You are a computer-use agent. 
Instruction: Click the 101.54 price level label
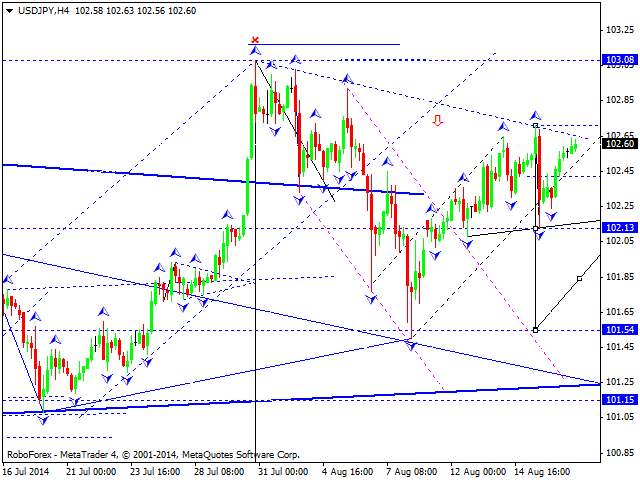[x=620, y=329]
